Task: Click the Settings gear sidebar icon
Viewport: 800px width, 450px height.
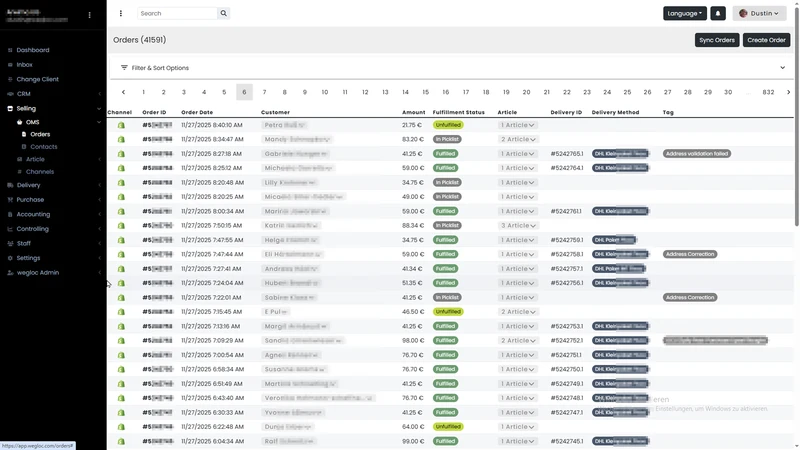Action: [10, 258]
